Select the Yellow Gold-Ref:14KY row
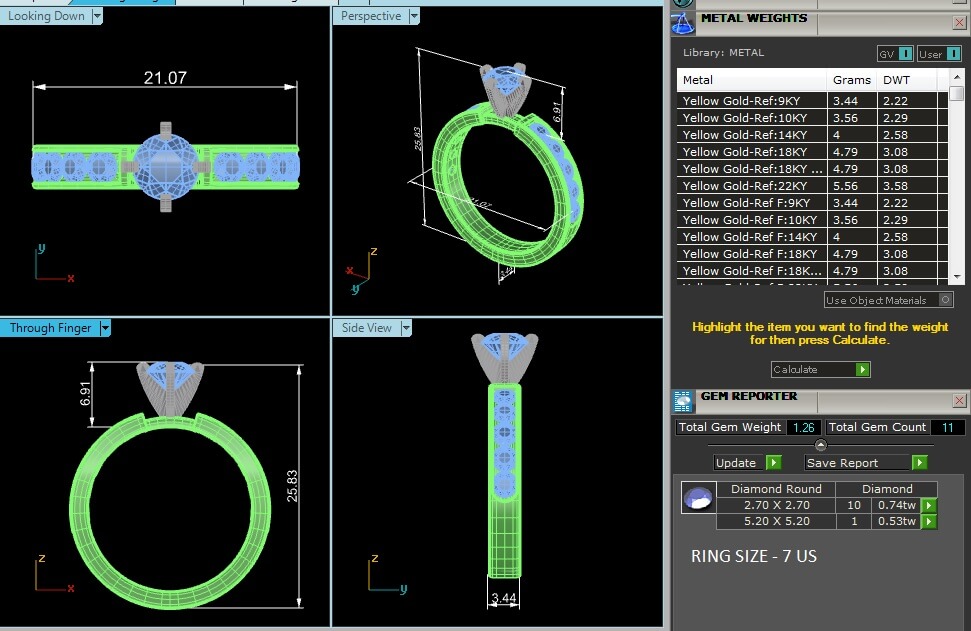Viewport: 971px width, 631px height. click(752, 135)
